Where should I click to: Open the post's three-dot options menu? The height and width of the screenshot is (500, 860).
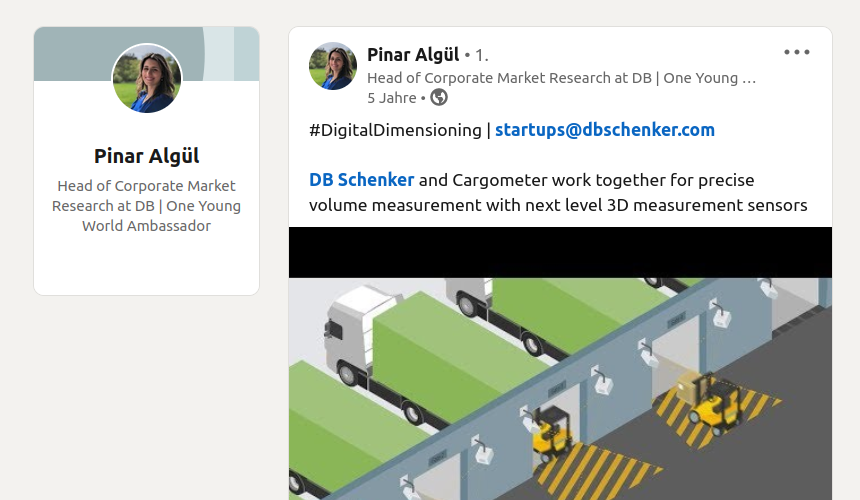pyautogui.click(x=796, y=52)
